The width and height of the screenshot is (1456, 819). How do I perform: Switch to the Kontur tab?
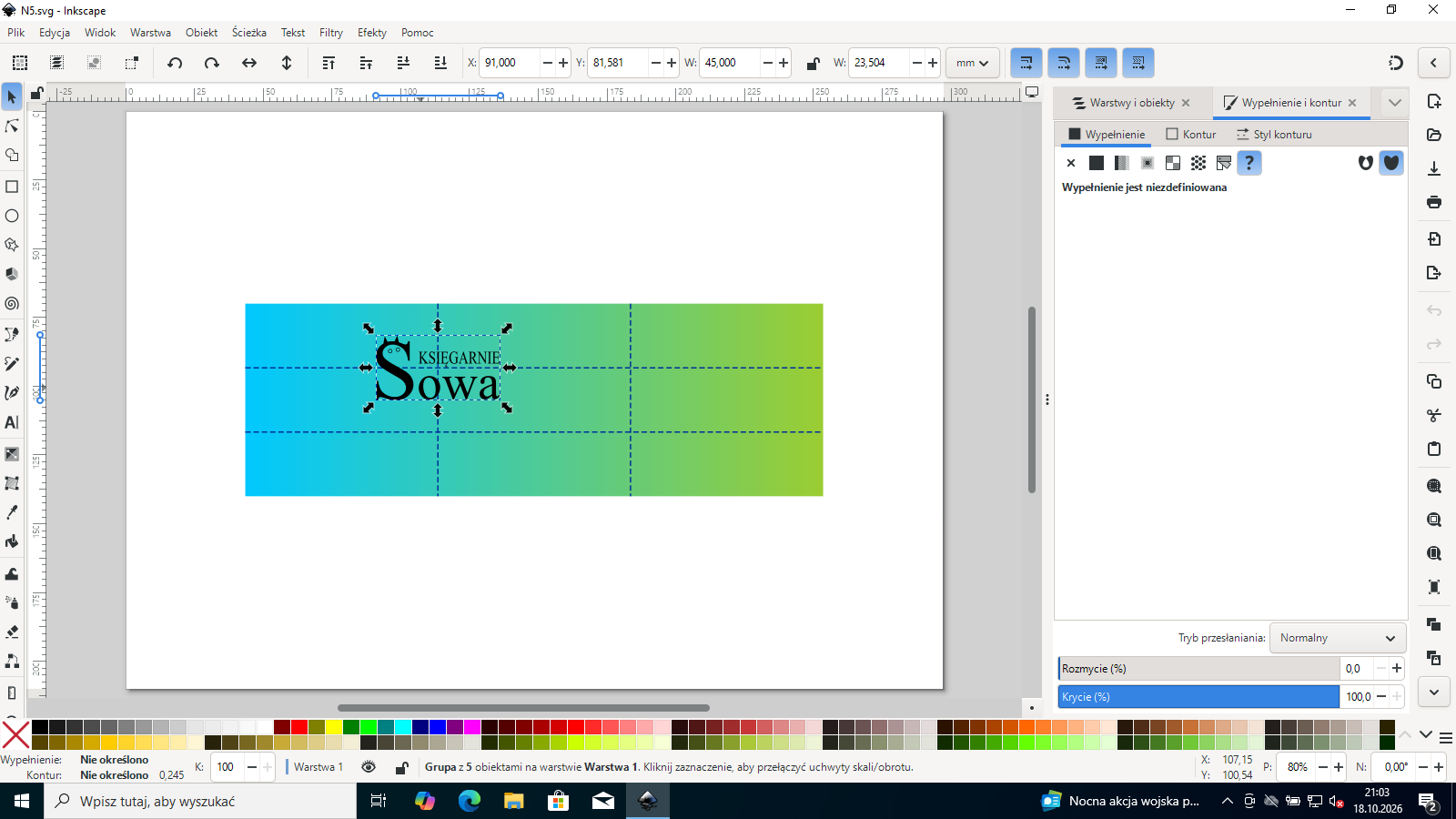(1190, 134)
